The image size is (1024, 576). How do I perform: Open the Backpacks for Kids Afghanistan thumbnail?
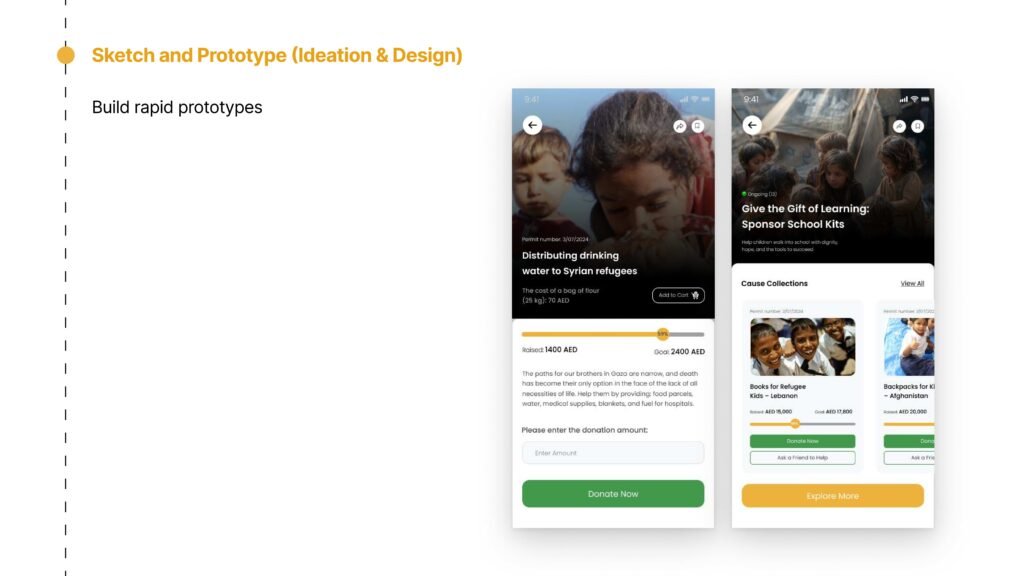pos(909,346)
